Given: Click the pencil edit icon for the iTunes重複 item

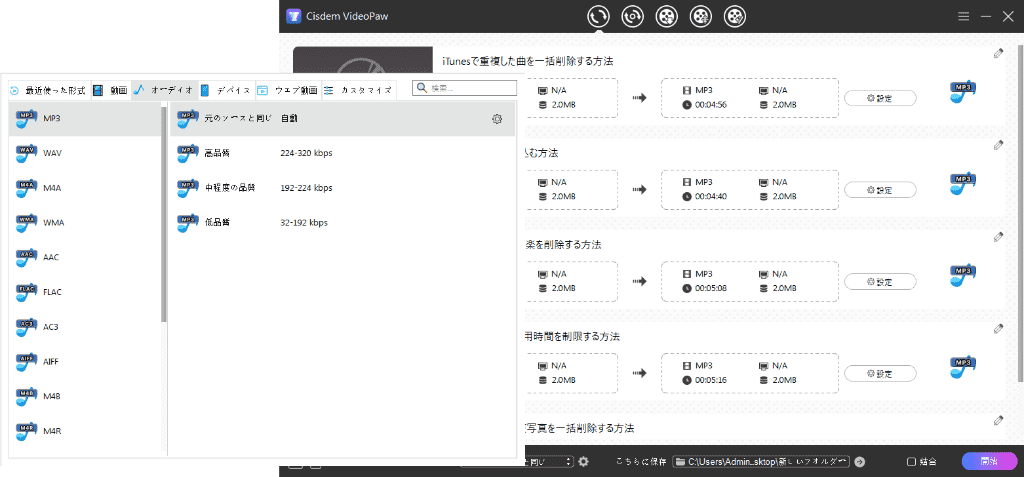Looking at the screenshot, I should pos(998,54).
